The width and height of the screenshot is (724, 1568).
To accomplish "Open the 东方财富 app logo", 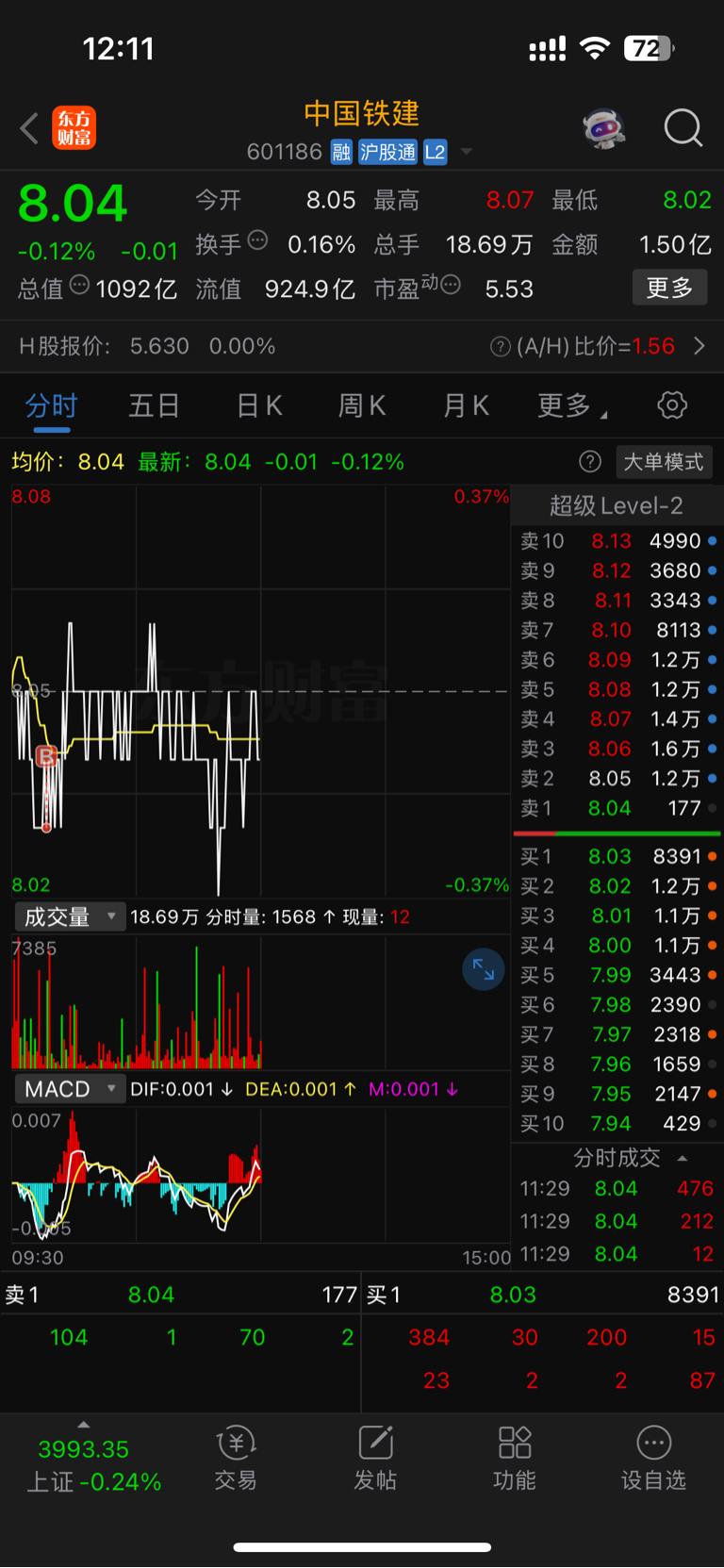I will (74, 128).
